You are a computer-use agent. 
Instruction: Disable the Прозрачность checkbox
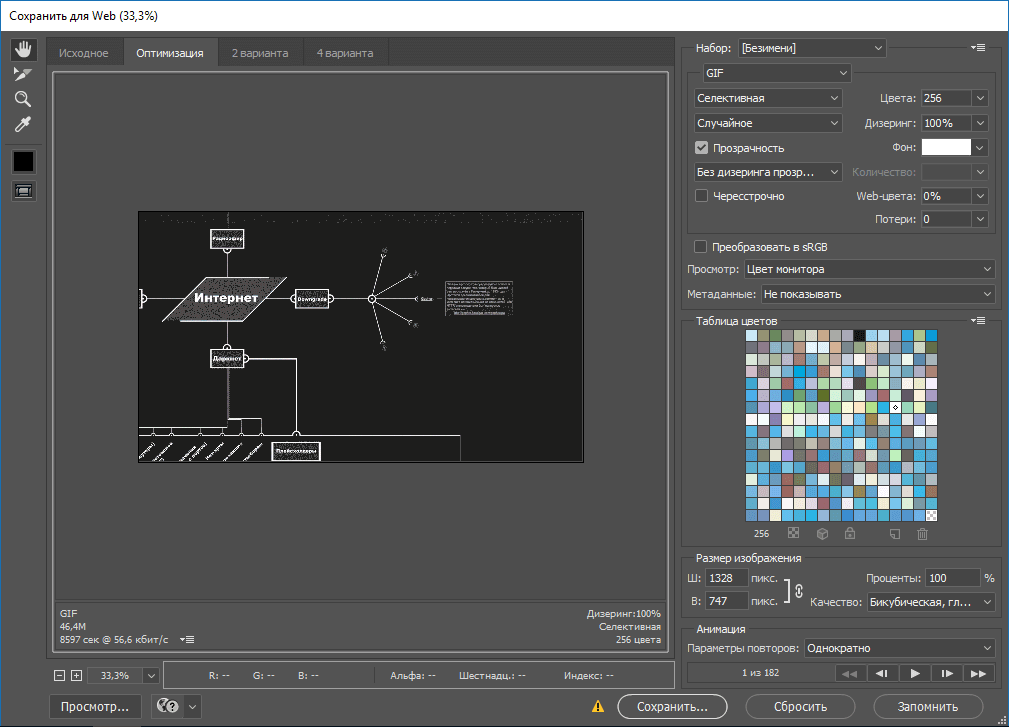[x=701, y=148]
